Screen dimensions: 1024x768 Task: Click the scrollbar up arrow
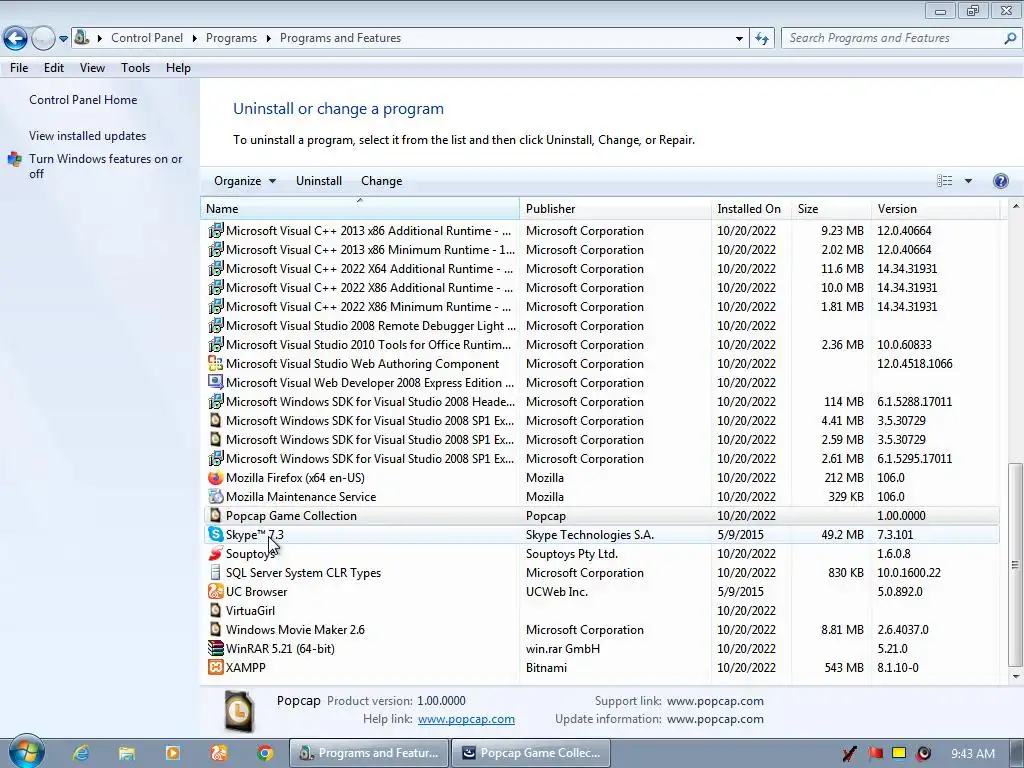coord(1016,206)
